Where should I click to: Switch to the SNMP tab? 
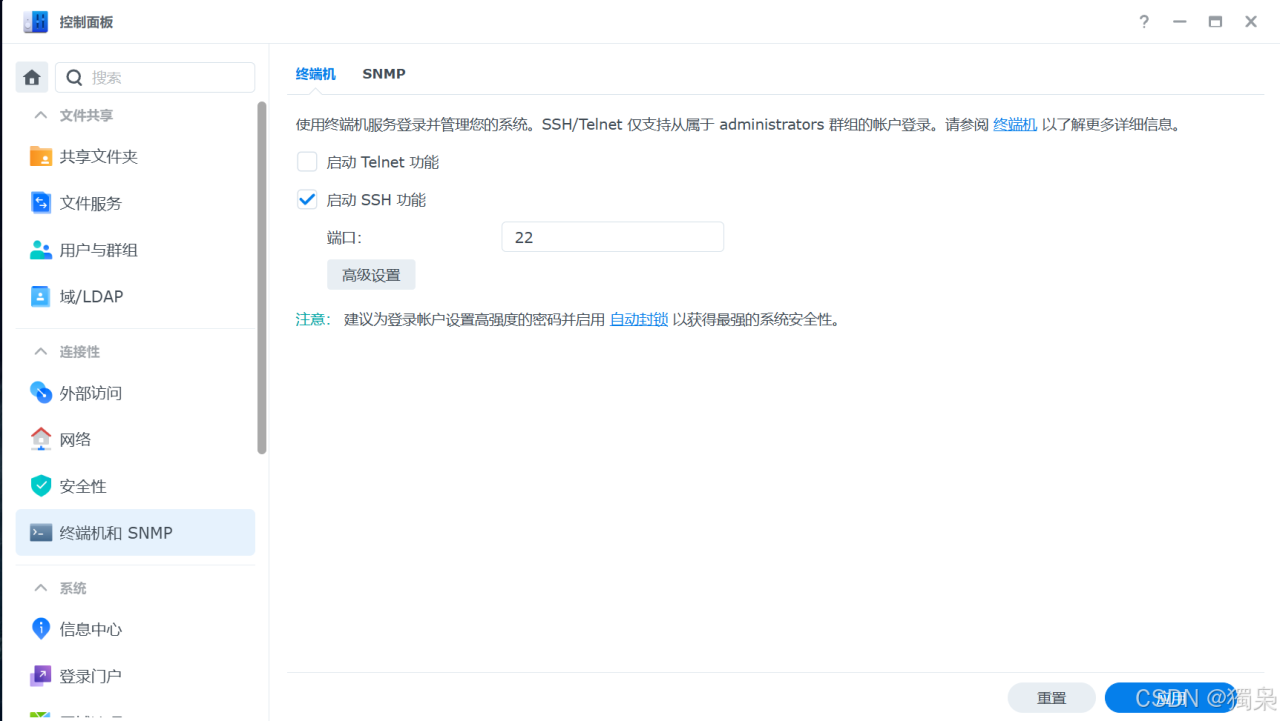coord(384,73)
